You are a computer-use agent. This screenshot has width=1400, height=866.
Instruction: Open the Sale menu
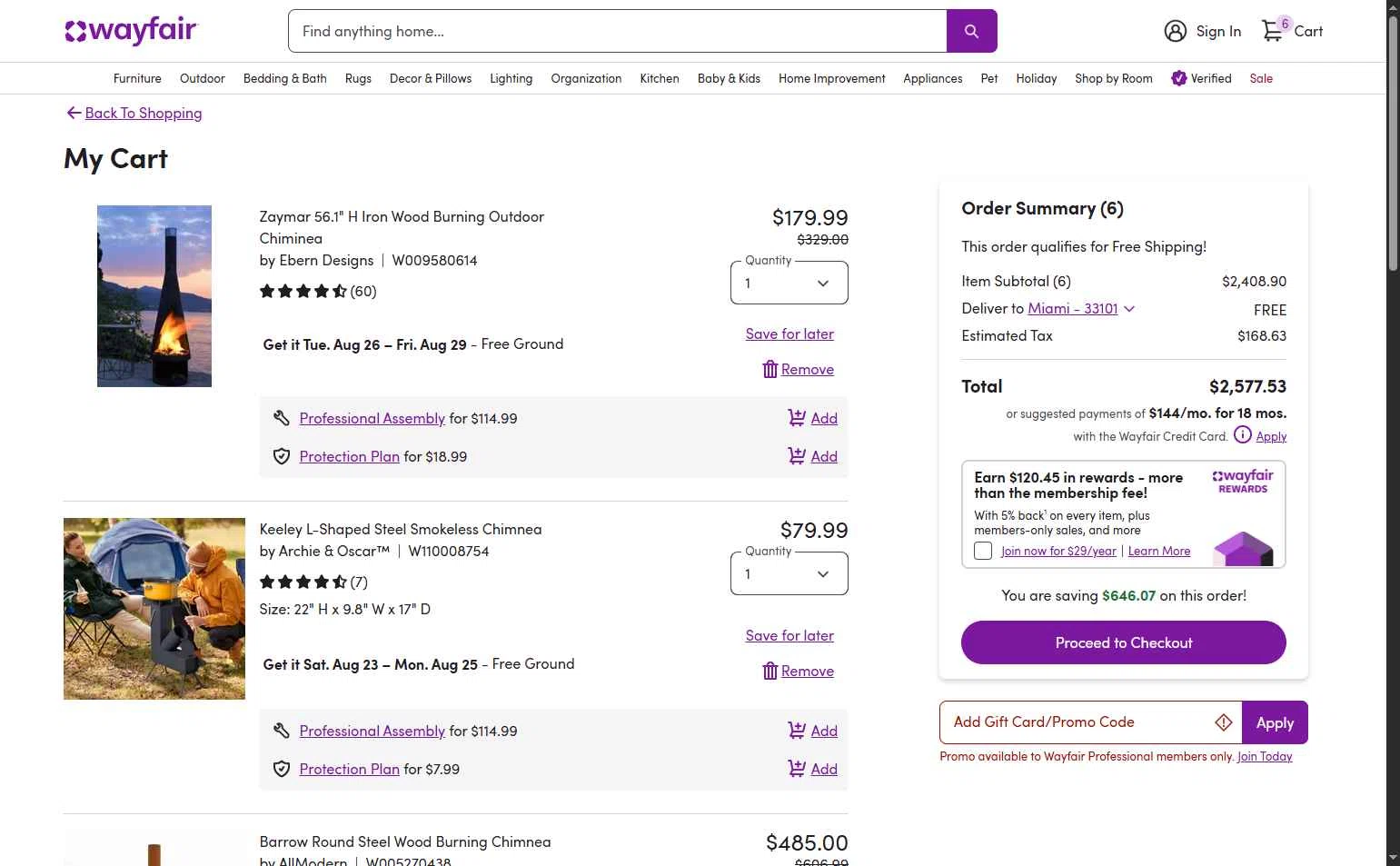pos(1261,78)
